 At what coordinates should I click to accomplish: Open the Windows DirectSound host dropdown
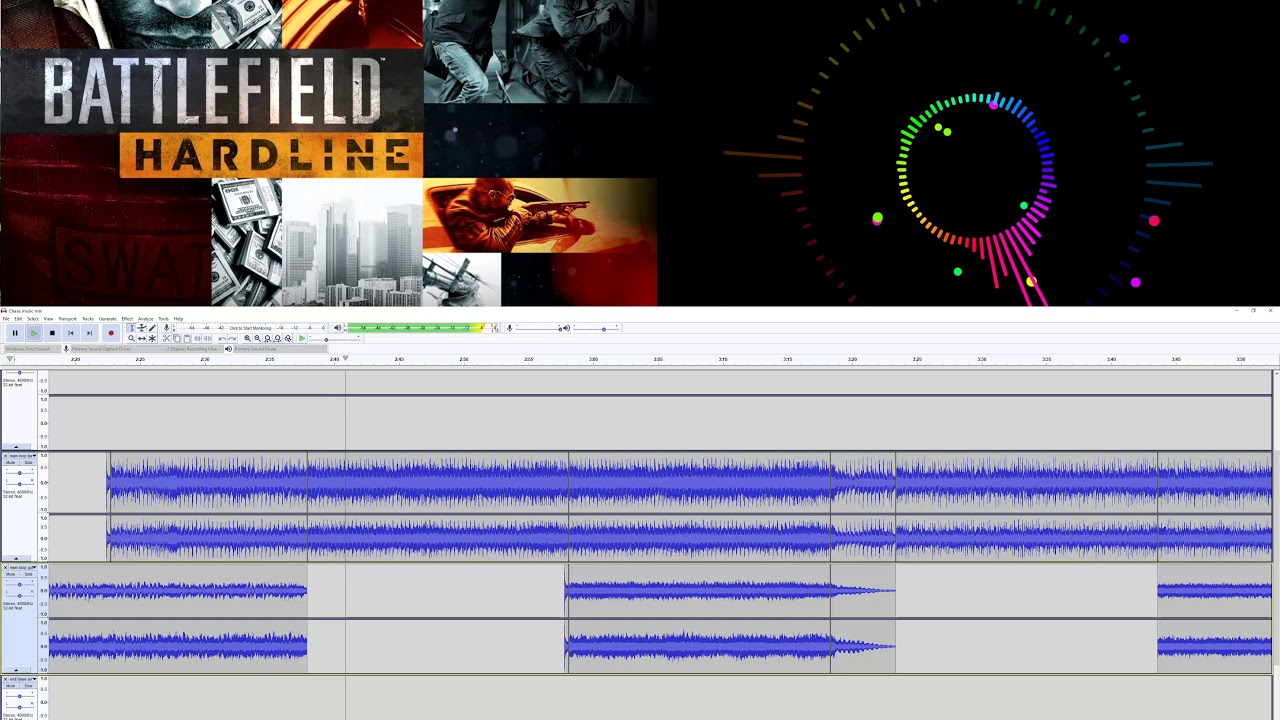tap(32, 349)
